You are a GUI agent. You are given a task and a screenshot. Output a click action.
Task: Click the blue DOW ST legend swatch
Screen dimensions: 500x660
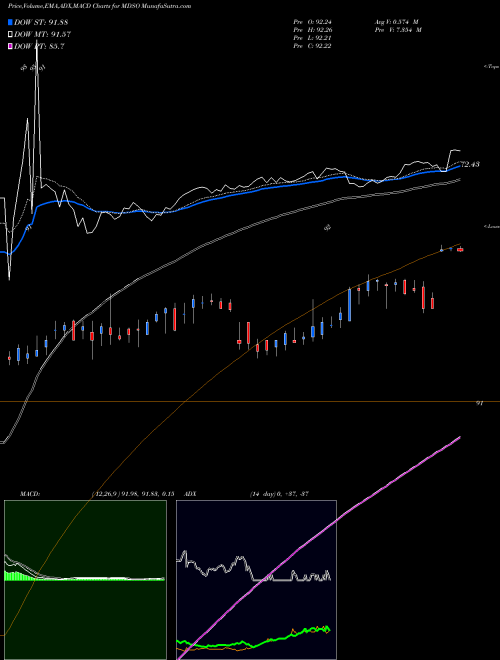click(11, 22)
